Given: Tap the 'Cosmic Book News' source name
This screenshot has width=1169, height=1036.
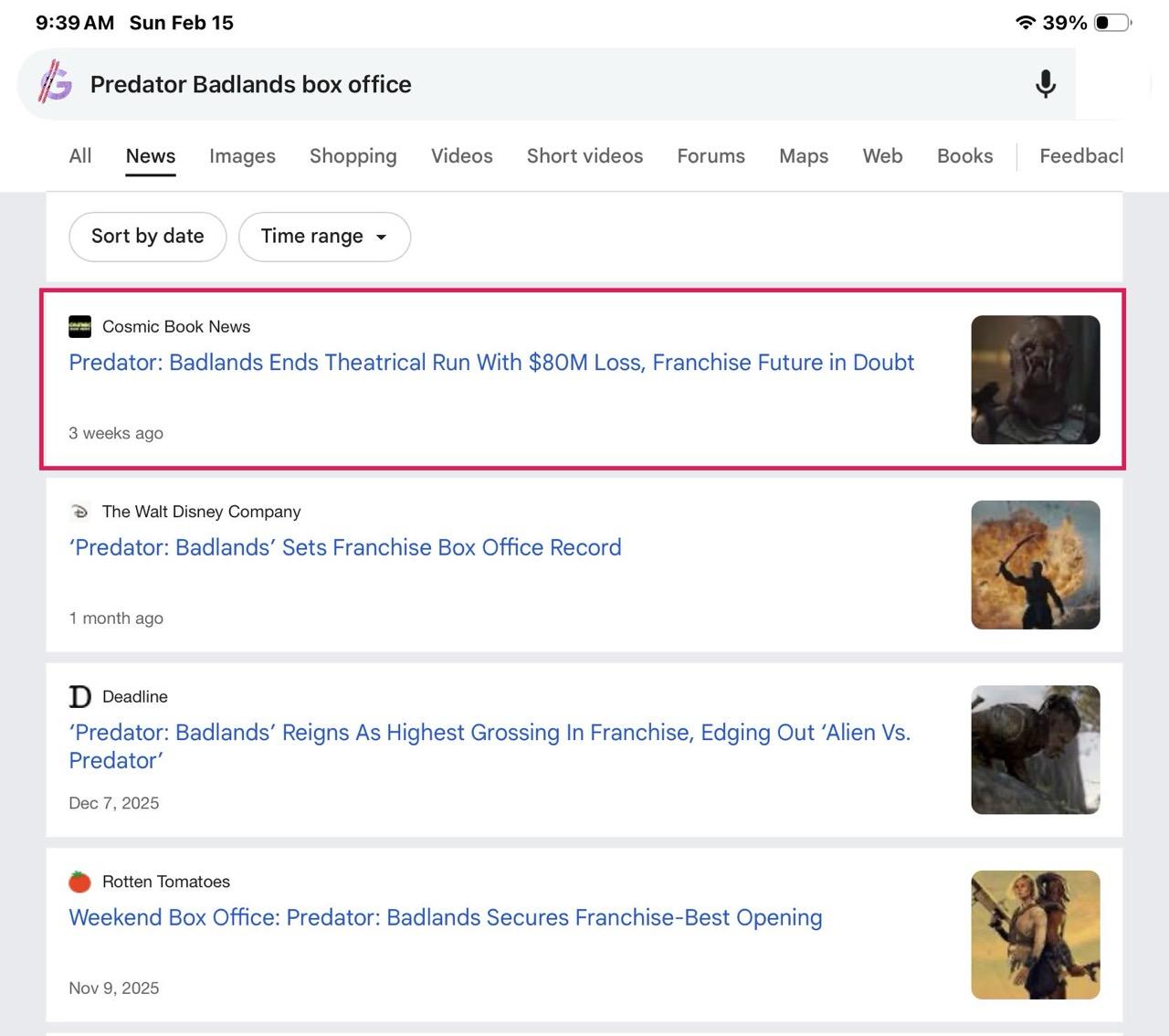Looking at the screenshot, I should click(176, 326).
